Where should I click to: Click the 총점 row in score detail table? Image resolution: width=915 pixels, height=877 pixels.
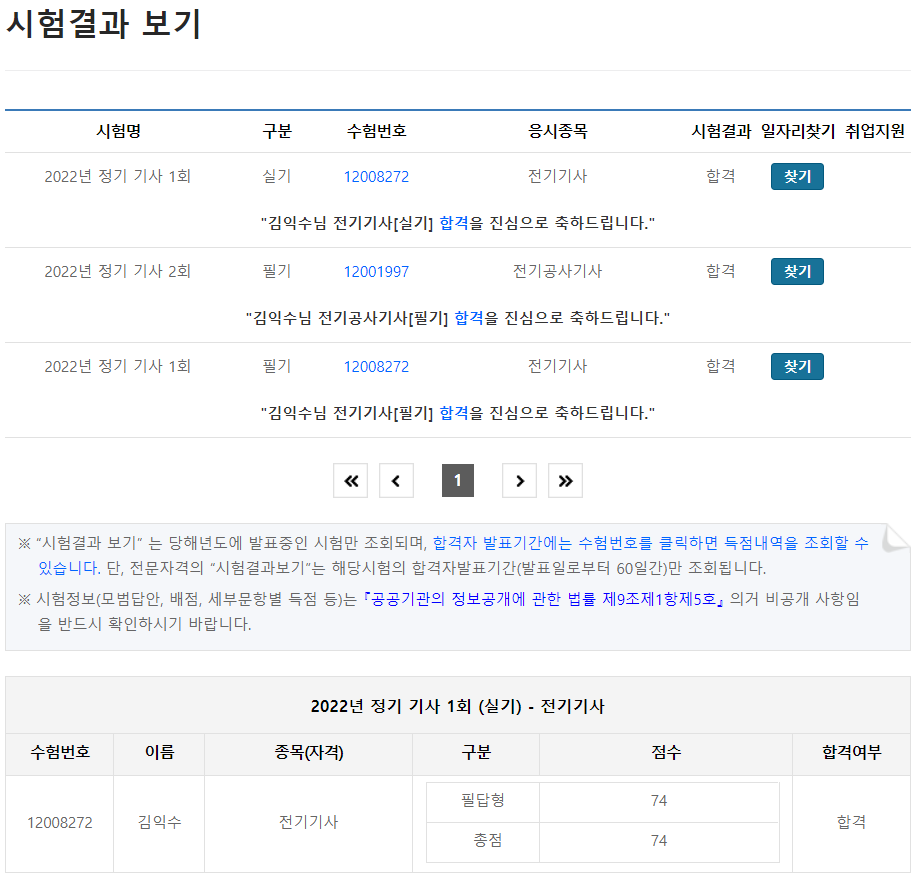click(x=488, y=841)
